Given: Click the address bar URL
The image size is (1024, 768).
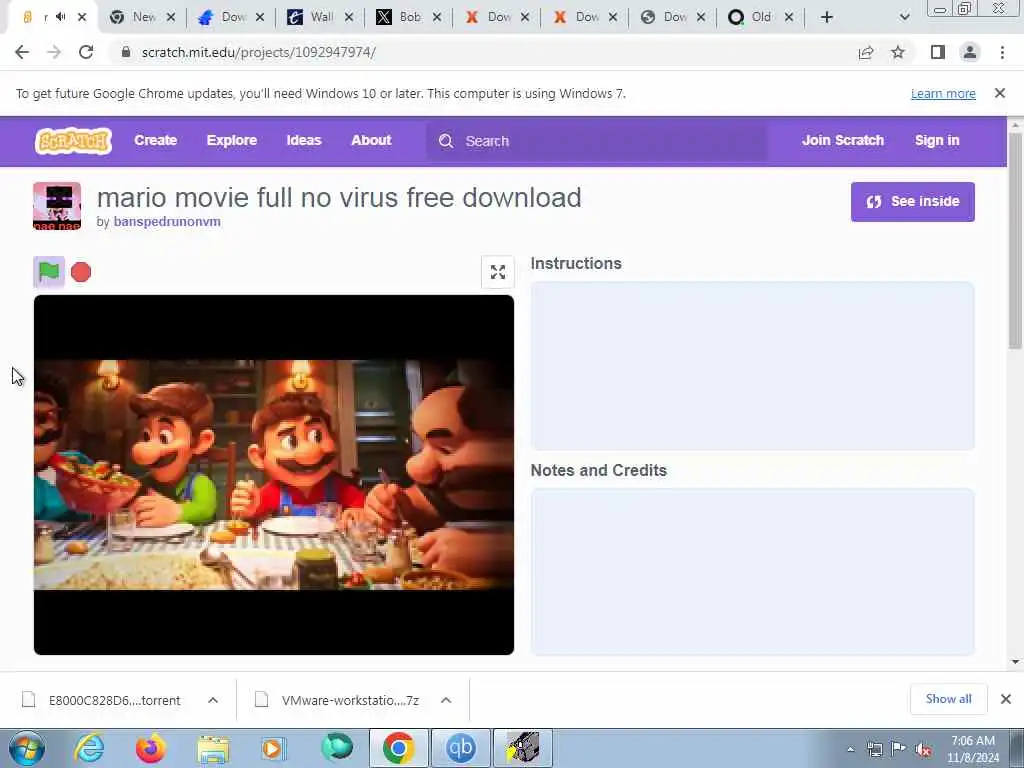Looking at the screenshot, I should [259, 52].
